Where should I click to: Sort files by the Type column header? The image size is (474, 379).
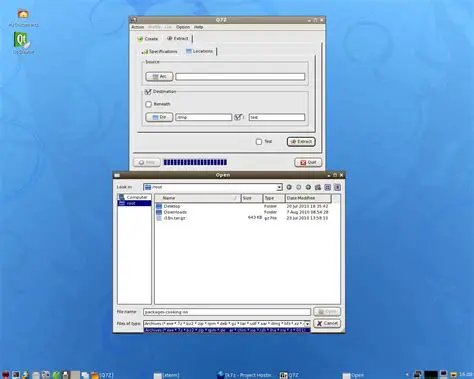tap(274, 198)
